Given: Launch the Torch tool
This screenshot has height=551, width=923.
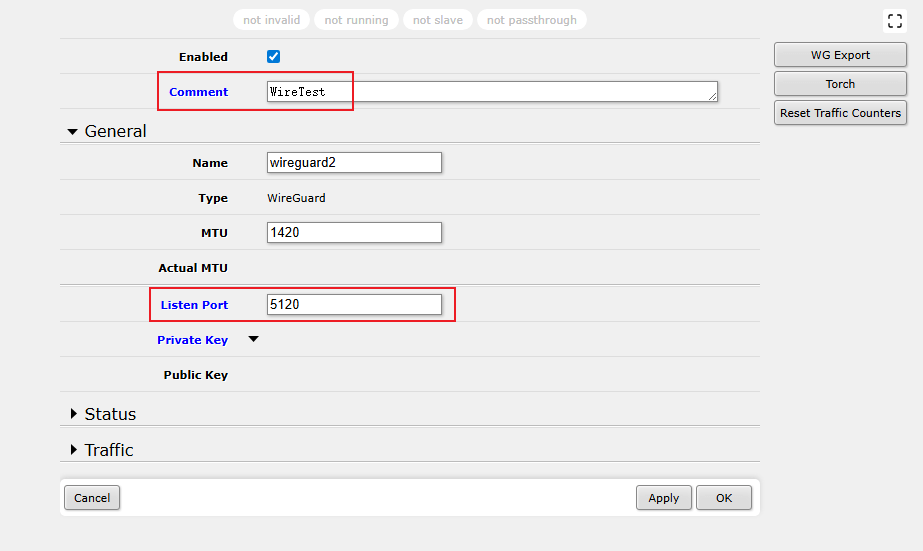Looking at the screenshot, I should tap(840, 84).
